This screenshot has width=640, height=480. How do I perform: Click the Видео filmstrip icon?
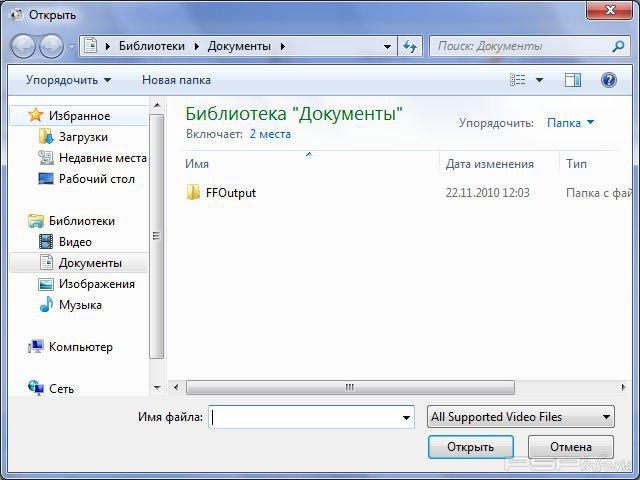click(x=46, y=242)
